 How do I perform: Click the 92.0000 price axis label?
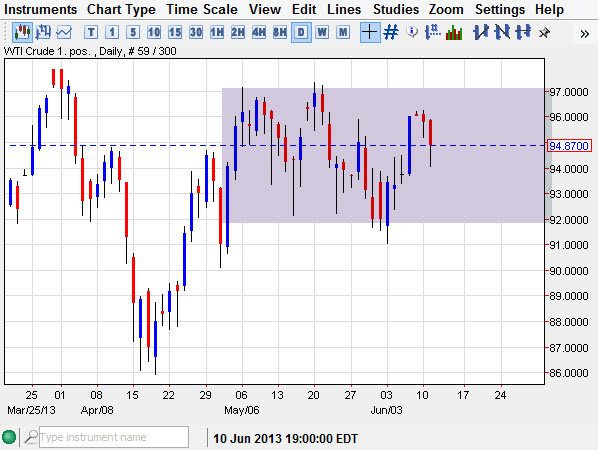point(569,220)
